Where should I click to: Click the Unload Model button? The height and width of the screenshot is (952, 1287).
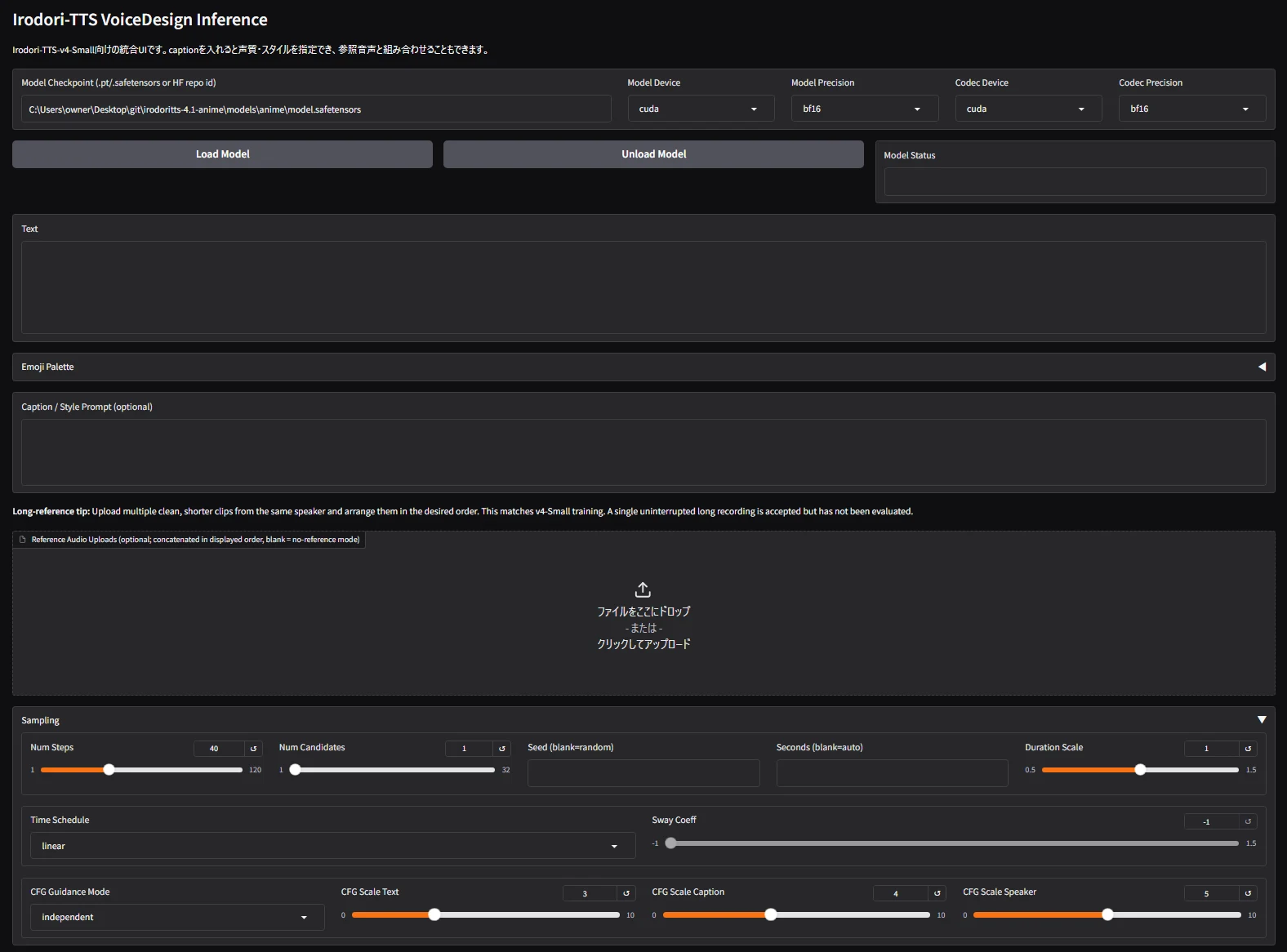point(653,154)
